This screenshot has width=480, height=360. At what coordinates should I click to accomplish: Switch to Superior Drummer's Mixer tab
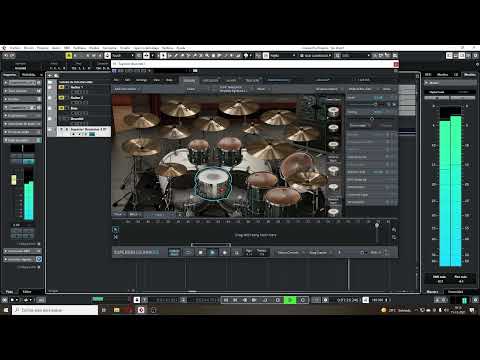pos(231,80)
